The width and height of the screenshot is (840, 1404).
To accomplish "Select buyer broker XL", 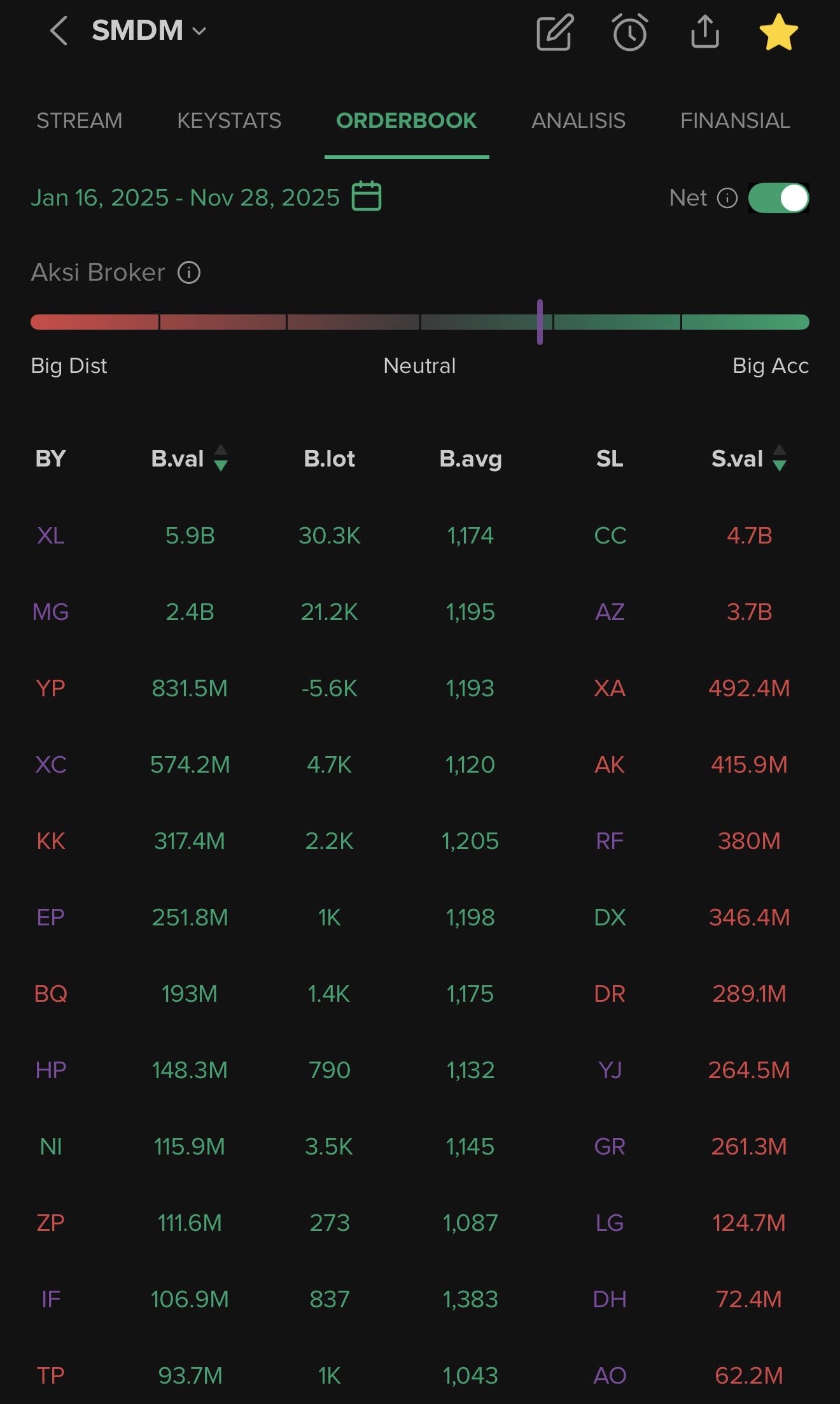I will click(51, 536).
